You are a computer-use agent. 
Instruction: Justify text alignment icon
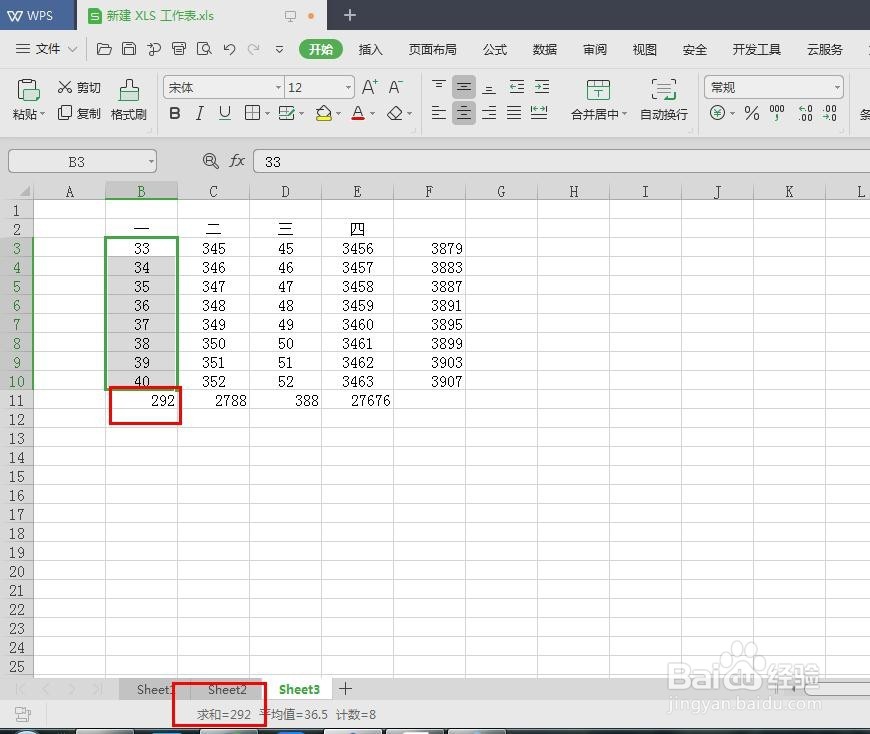[x=514, y=113]
